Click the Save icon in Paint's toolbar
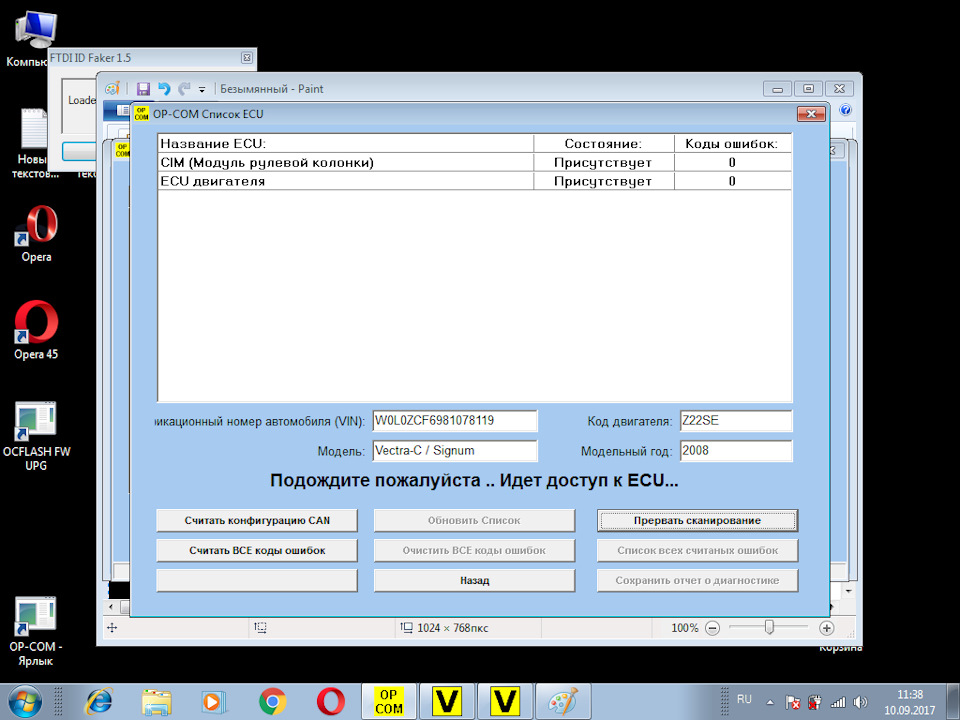The width and height of the screenshot is (960, 720). click(x=143, y=89)
